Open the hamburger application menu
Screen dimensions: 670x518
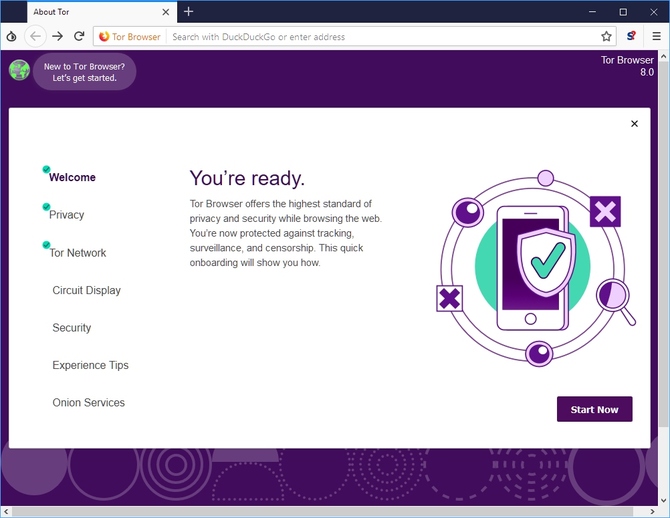coord(656,36)
